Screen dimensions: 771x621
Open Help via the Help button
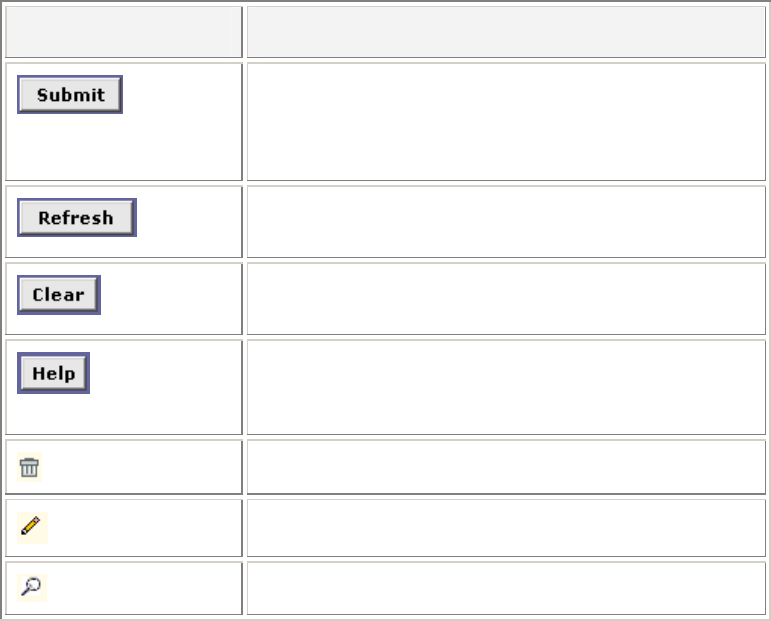click(x=54, y=373)
